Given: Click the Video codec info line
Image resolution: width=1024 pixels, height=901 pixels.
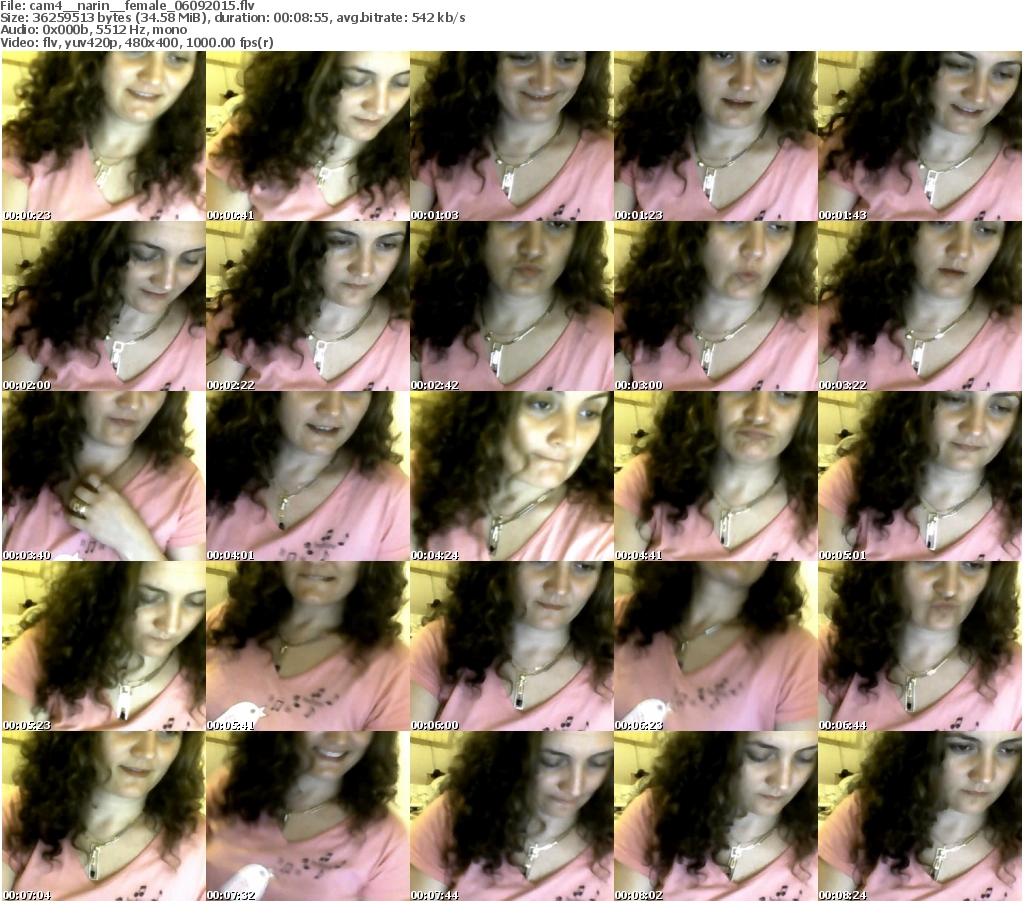Looking at the screenshot, I should [136, 42].
